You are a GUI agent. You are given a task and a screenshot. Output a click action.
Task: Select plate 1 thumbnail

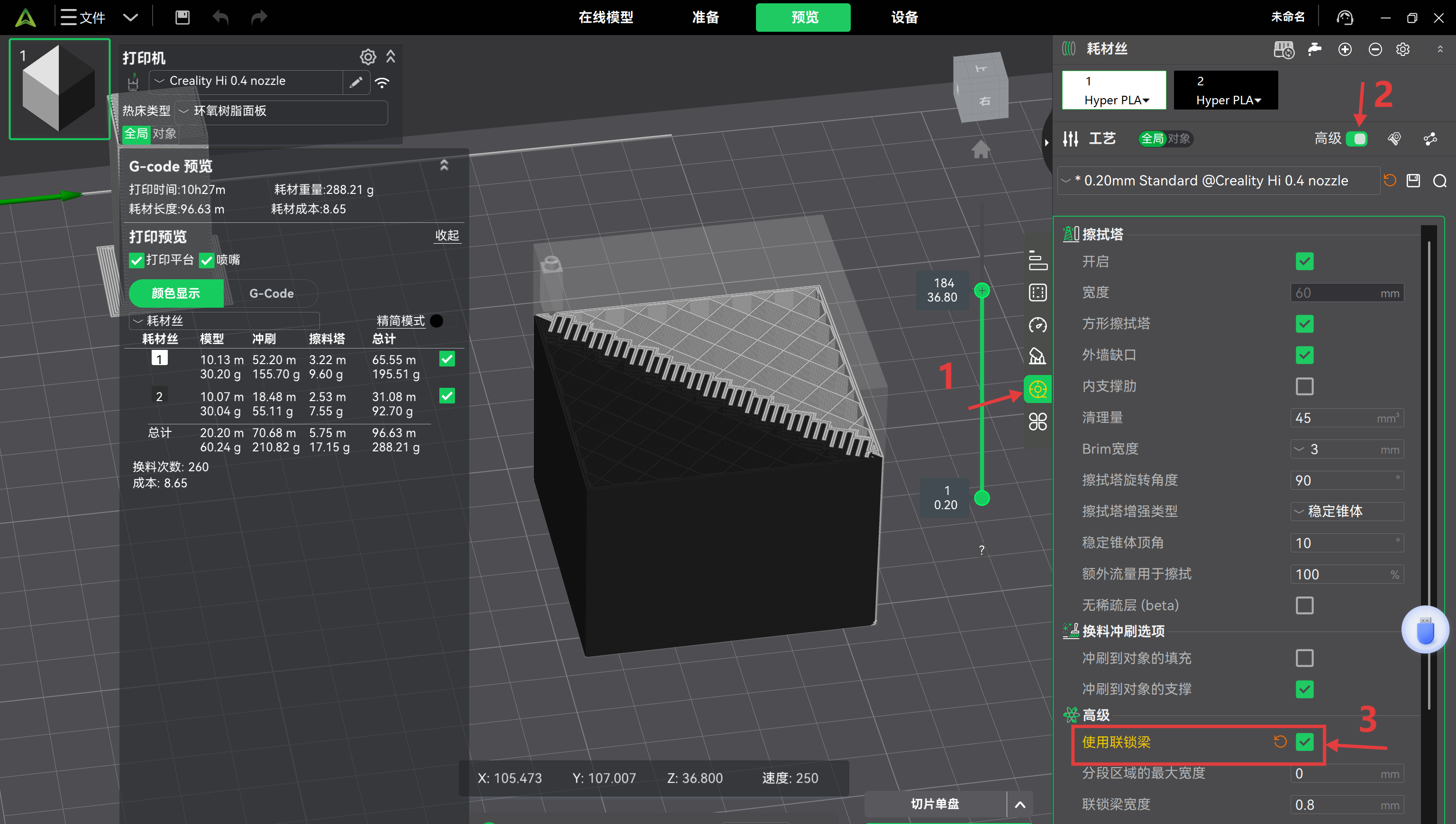pyautogui.click(x=59, y=89)
